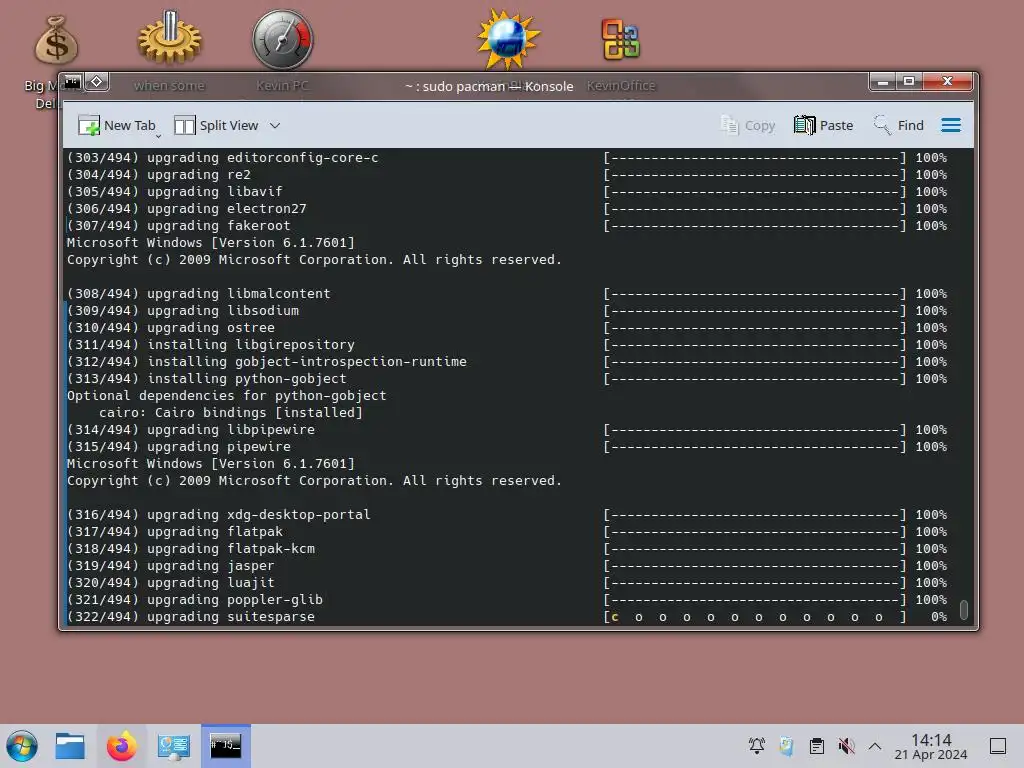Image resolution: width=1024 pixels, height=768 pixels.
Task: Click the line 'upgrading poppler-glib'
Action: [234, 600]
